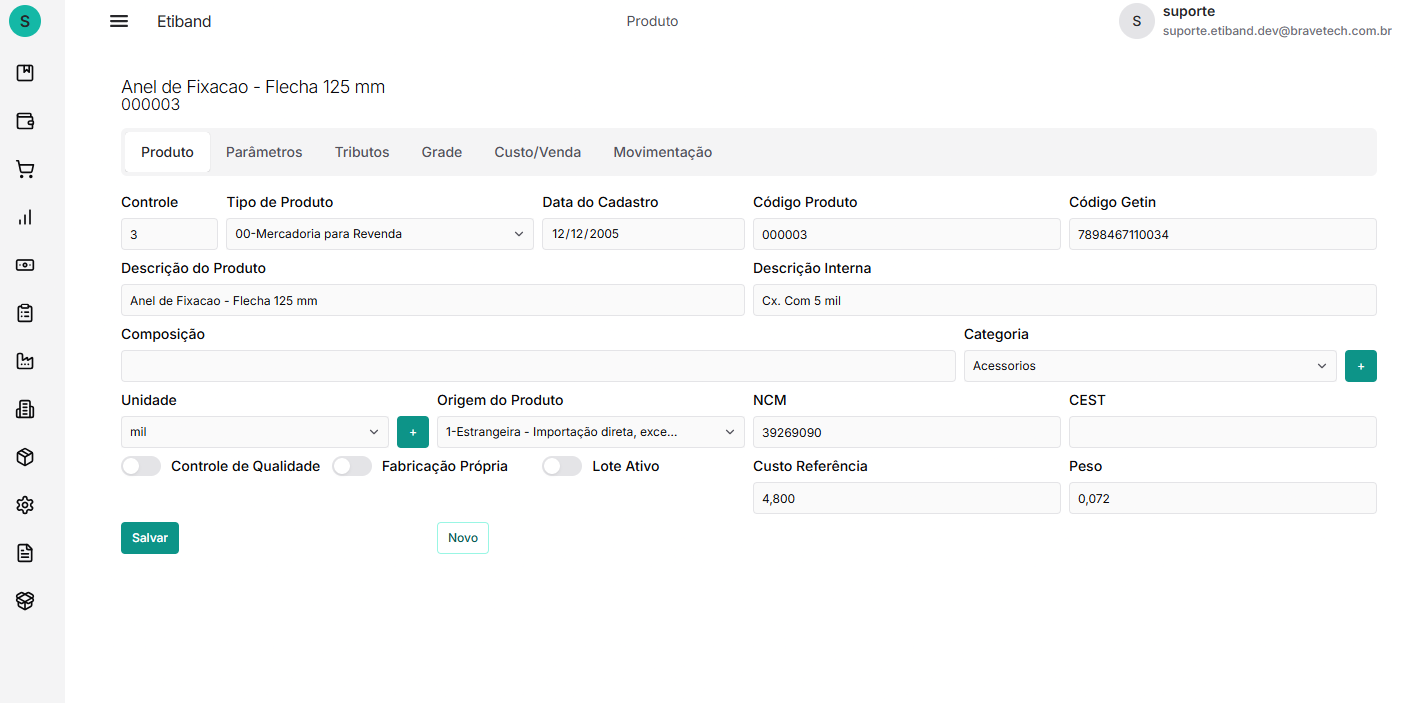1414x703 pixels.
Task: Open the hamburger menu
Action: point(119,21)
